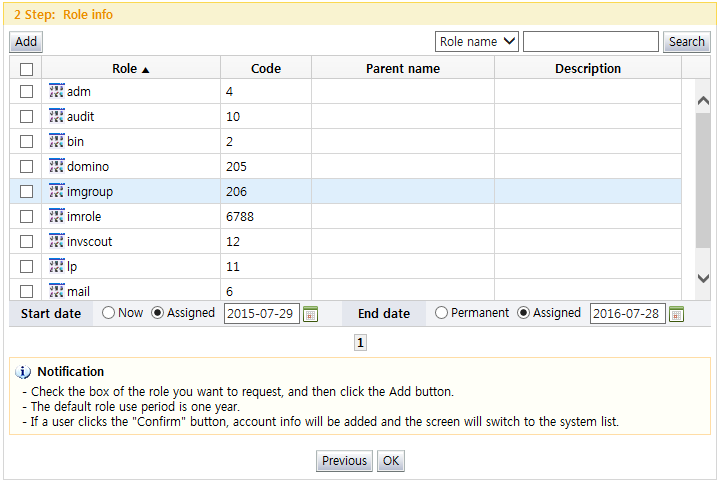This screenshot has height=484, width=719.
Task: Click the Previous button
Action: (344, 461)
